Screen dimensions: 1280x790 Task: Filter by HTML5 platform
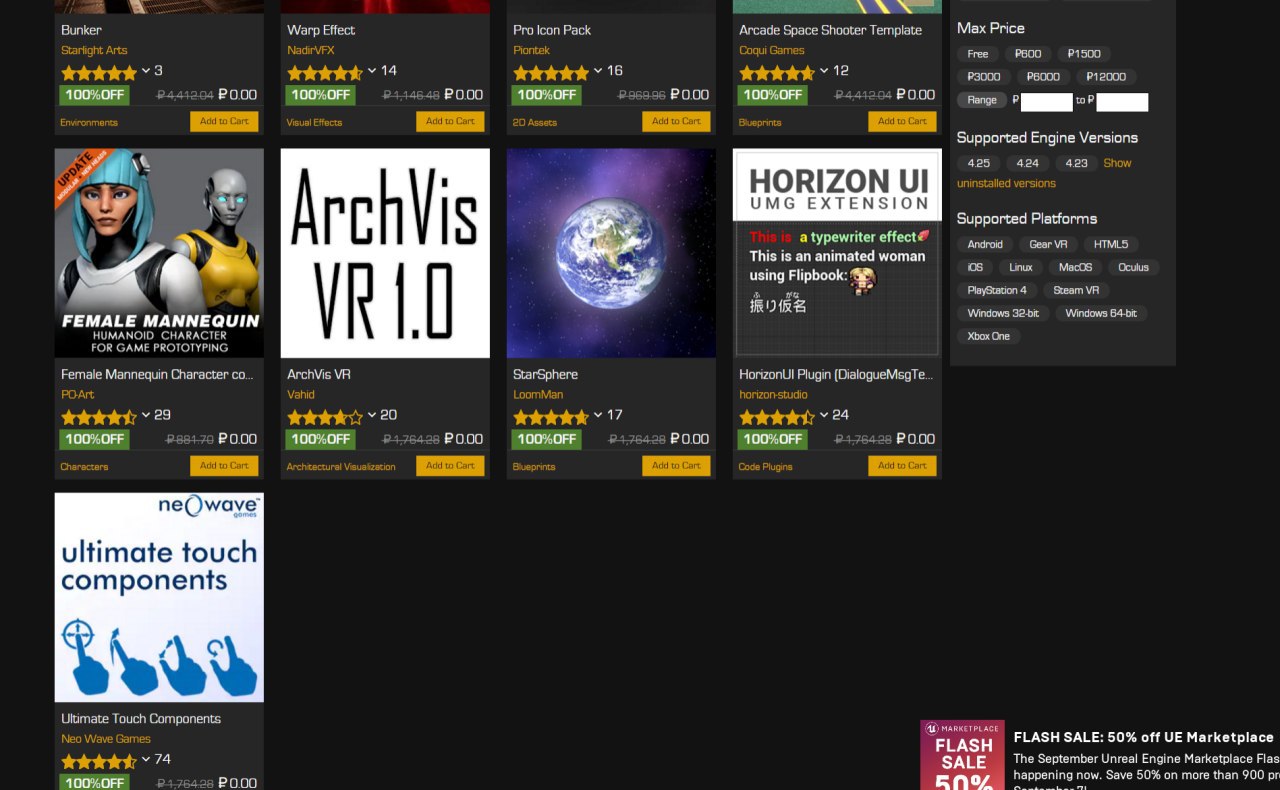(x=1111, y=244)
